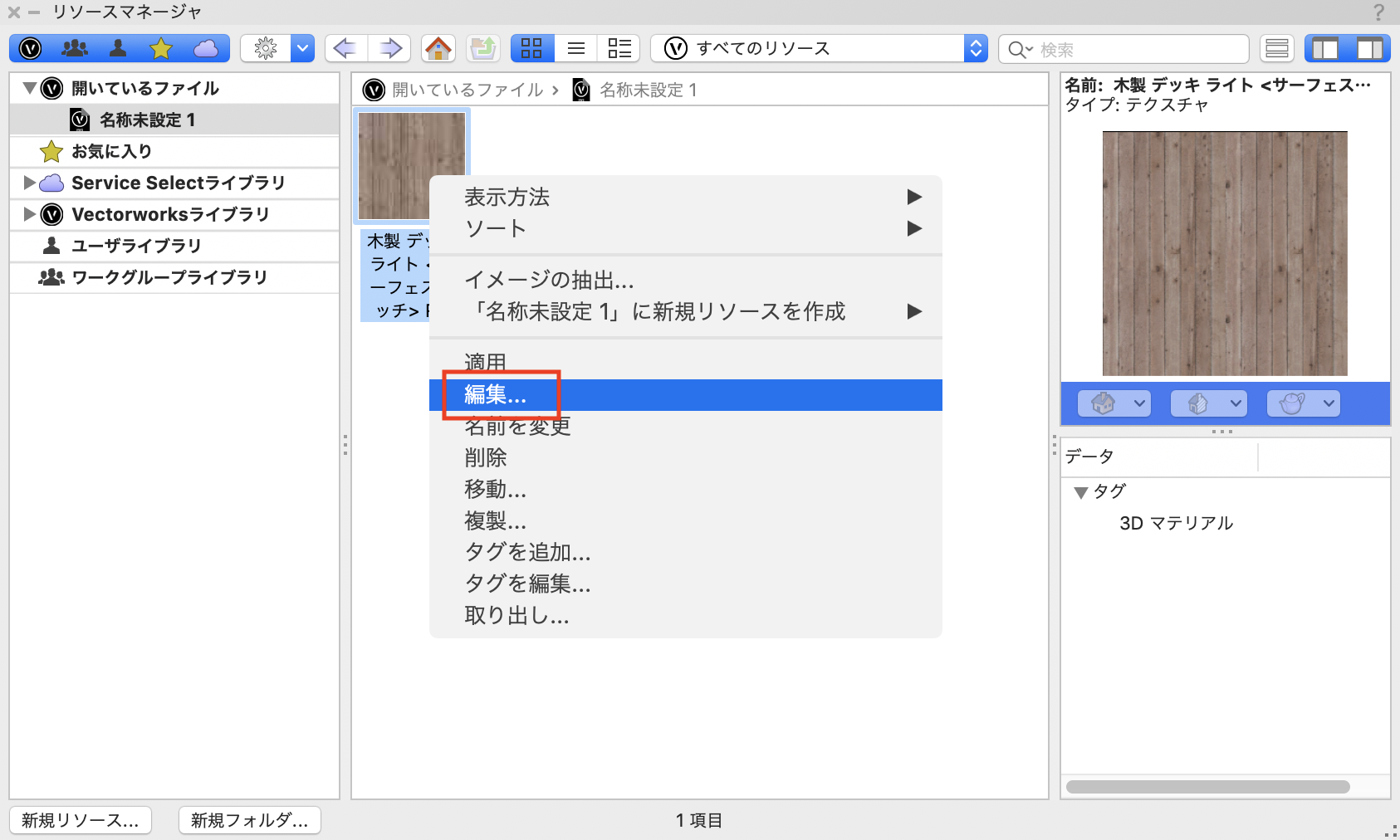1400x840 pixels.
Task: Select the wooden deck texture thumbnail
Action: pos(411,166)
